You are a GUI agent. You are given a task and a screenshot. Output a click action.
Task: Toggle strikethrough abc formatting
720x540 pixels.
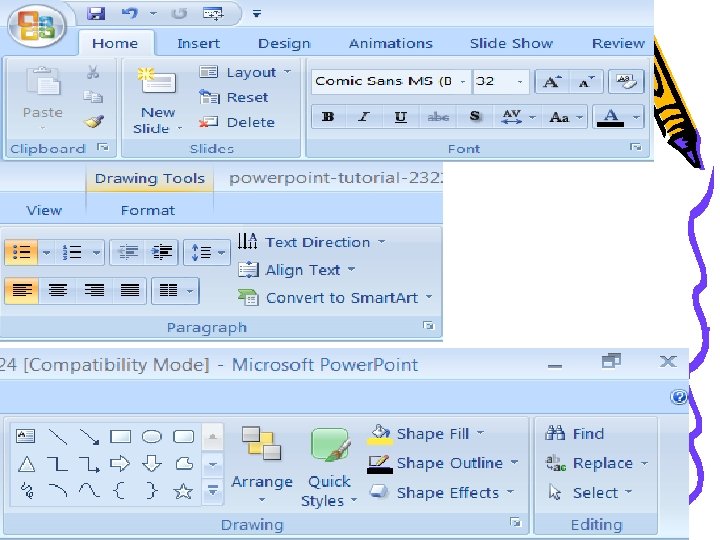click(438, 117)
